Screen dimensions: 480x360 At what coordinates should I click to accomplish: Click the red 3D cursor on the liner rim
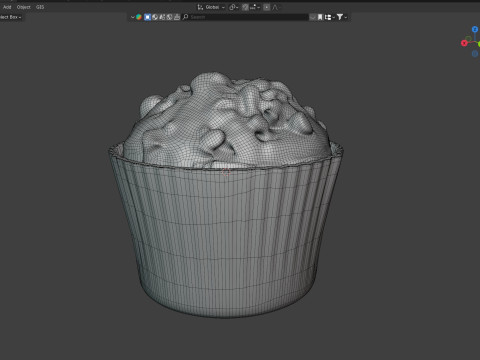click(x=226, y=172)
